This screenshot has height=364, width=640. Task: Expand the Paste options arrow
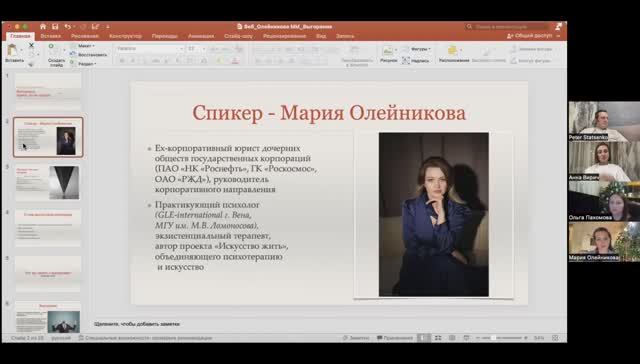22,51
